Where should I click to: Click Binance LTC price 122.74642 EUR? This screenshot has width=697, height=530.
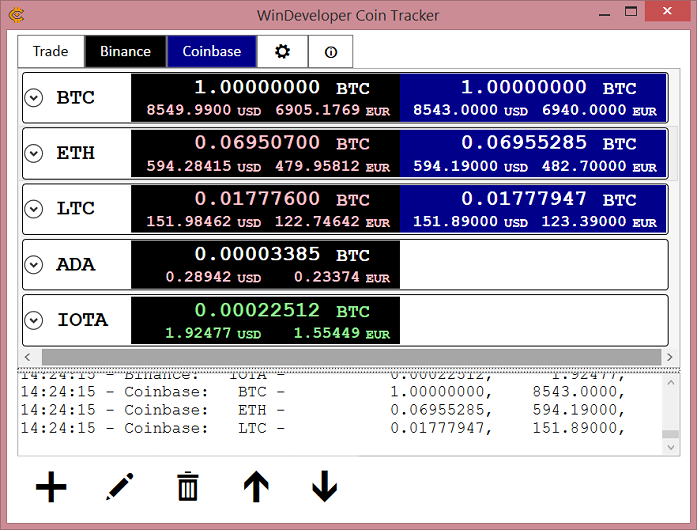[332, 222]
